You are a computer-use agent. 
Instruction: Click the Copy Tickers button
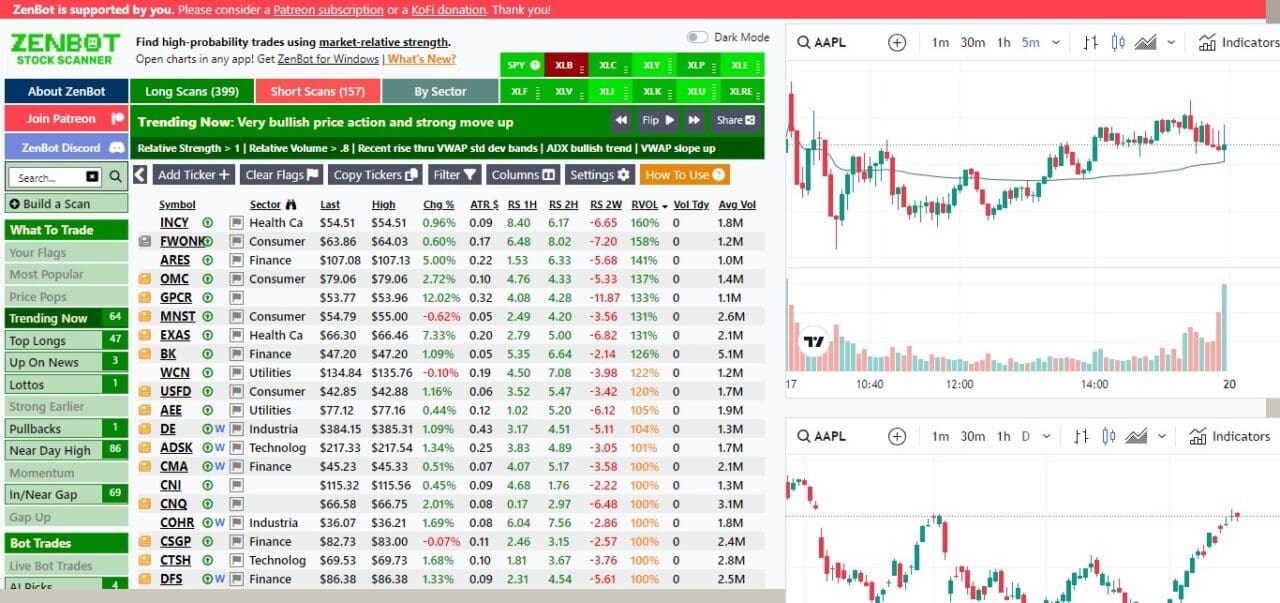coord(375,174)
